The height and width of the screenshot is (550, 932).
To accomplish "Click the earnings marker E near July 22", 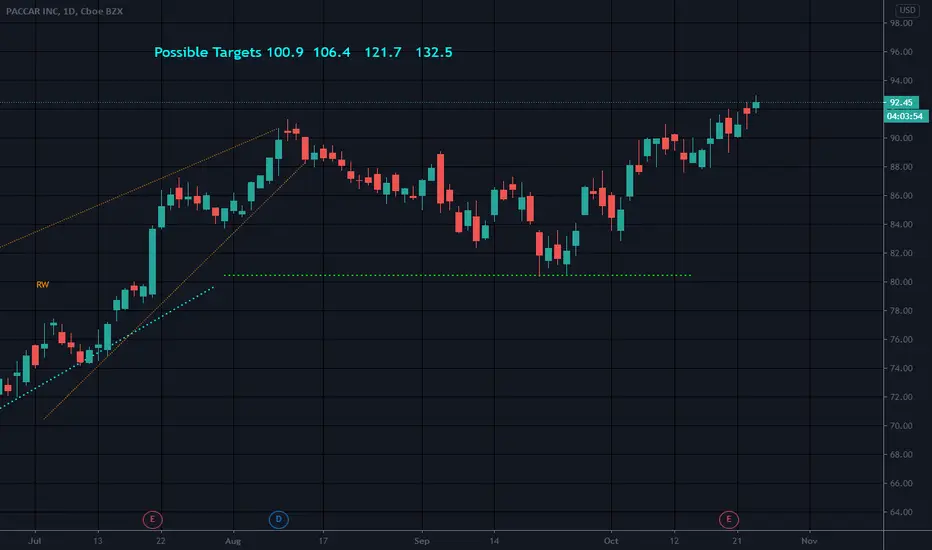I will click(152, 520).
